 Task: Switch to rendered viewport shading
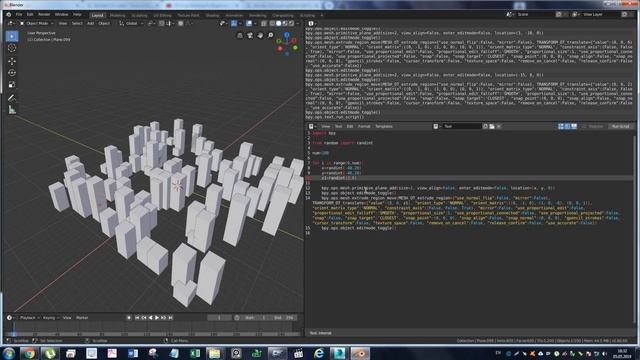point(291,24)
